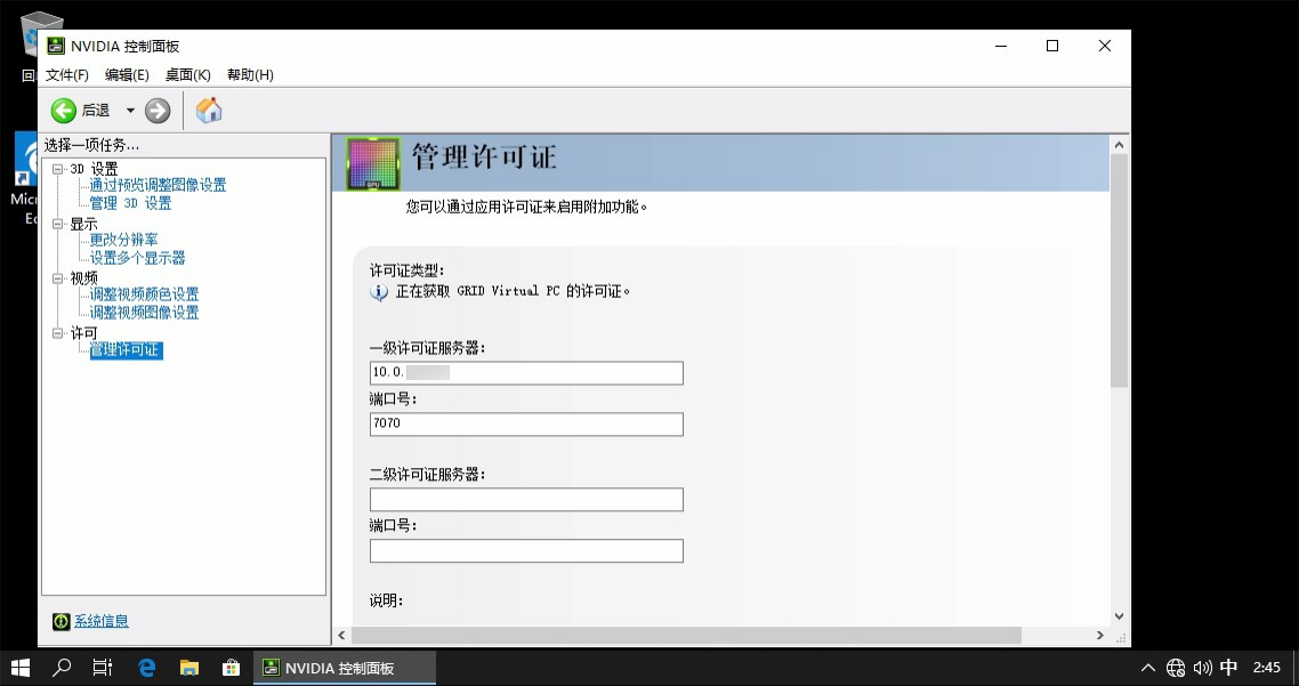The height and width of the screenshot is (686, 1299).
Task: Click the vertical scrollbar down arrow
Action: click(x=1119, y=616)
